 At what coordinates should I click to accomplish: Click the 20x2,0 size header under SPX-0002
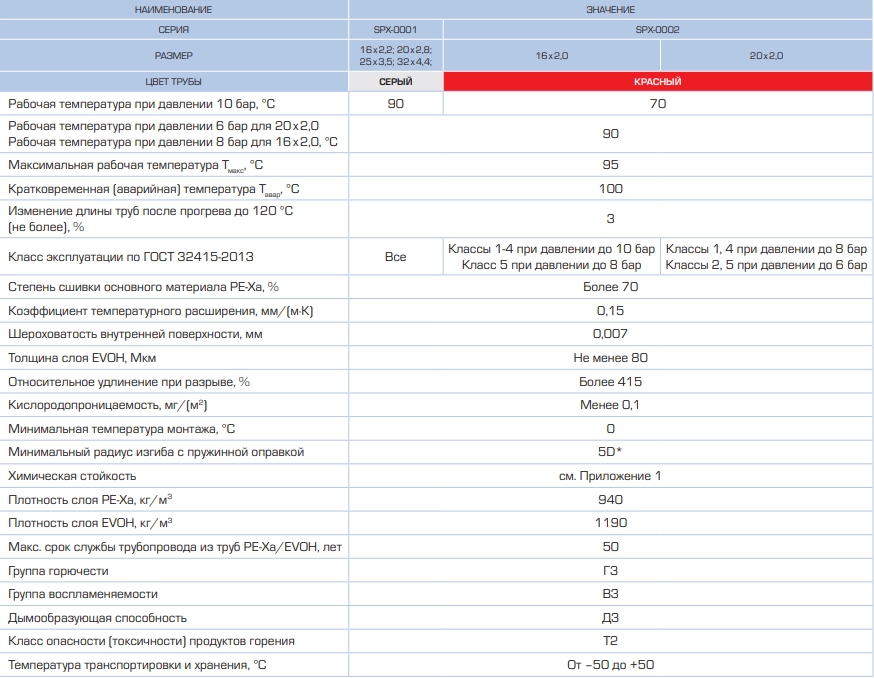[766, 56]
